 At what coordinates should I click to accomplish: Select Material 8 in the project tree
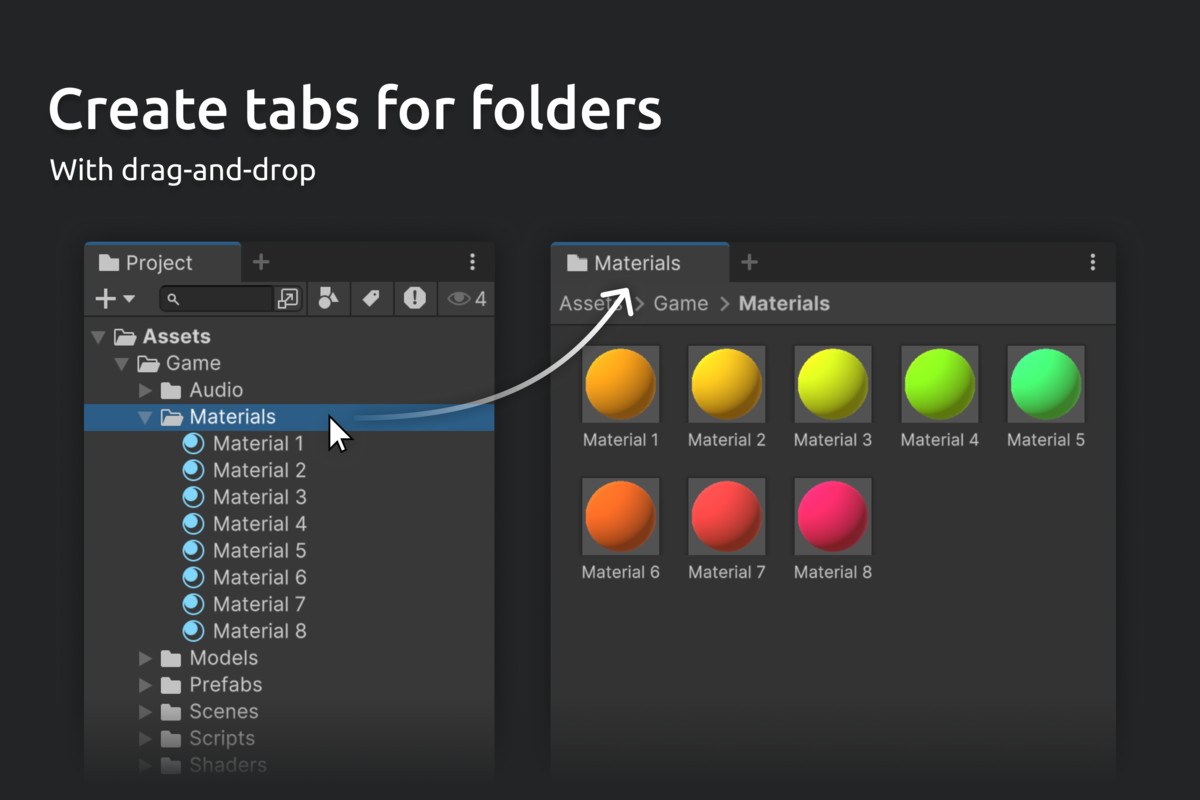[x=245, y=631]
